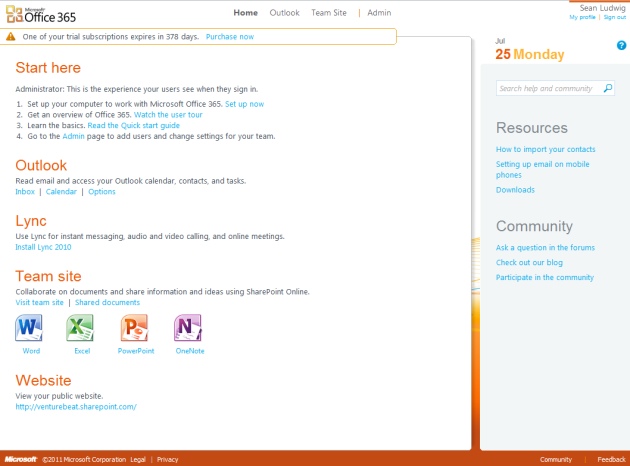Click the 25 Monday date text

pyautogui.click(x=530, y=54)
